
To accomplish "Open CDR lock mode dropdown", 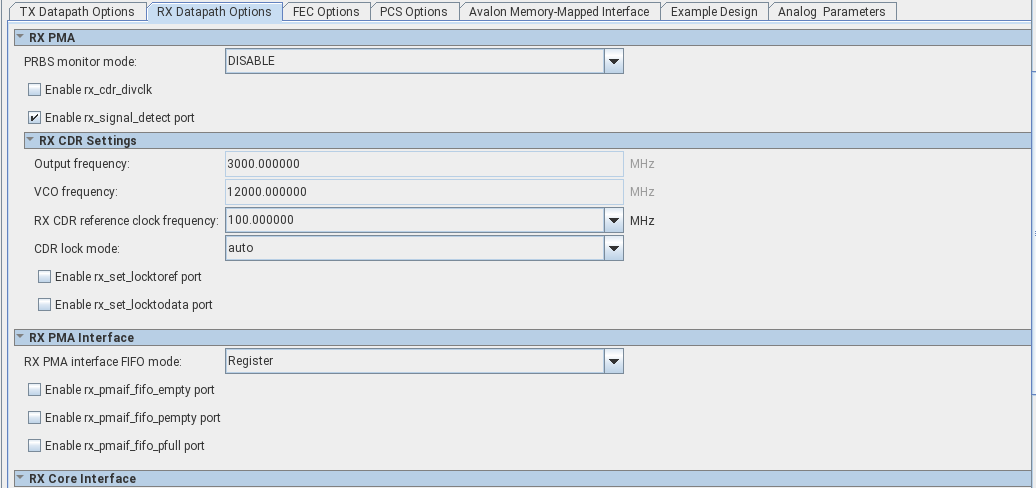I will (613, 248).
